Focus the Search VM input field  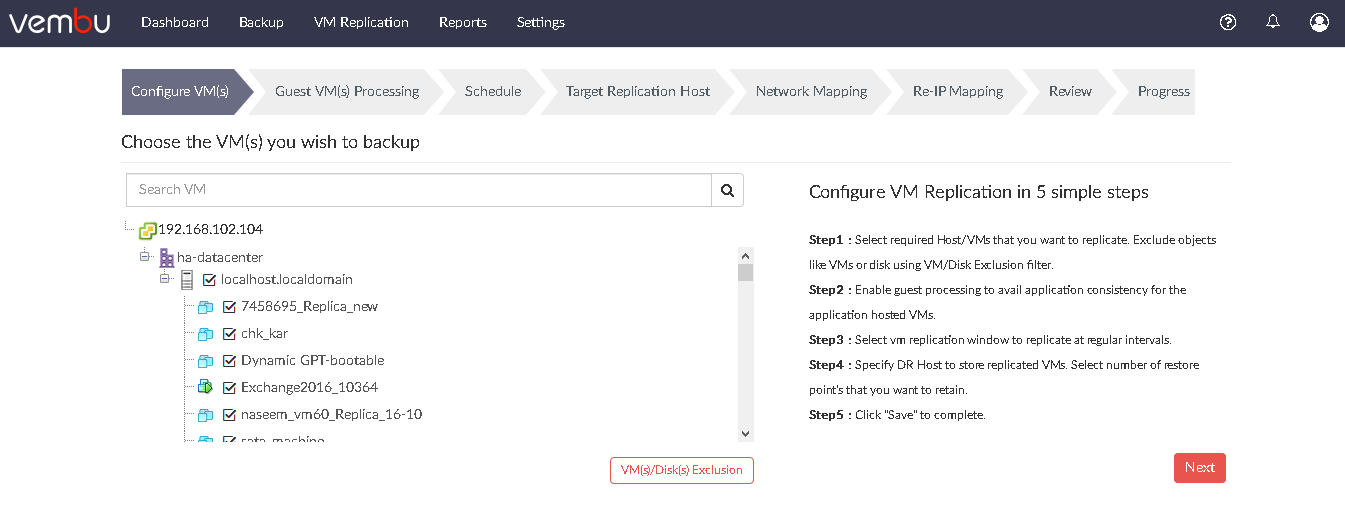point(419,189)
